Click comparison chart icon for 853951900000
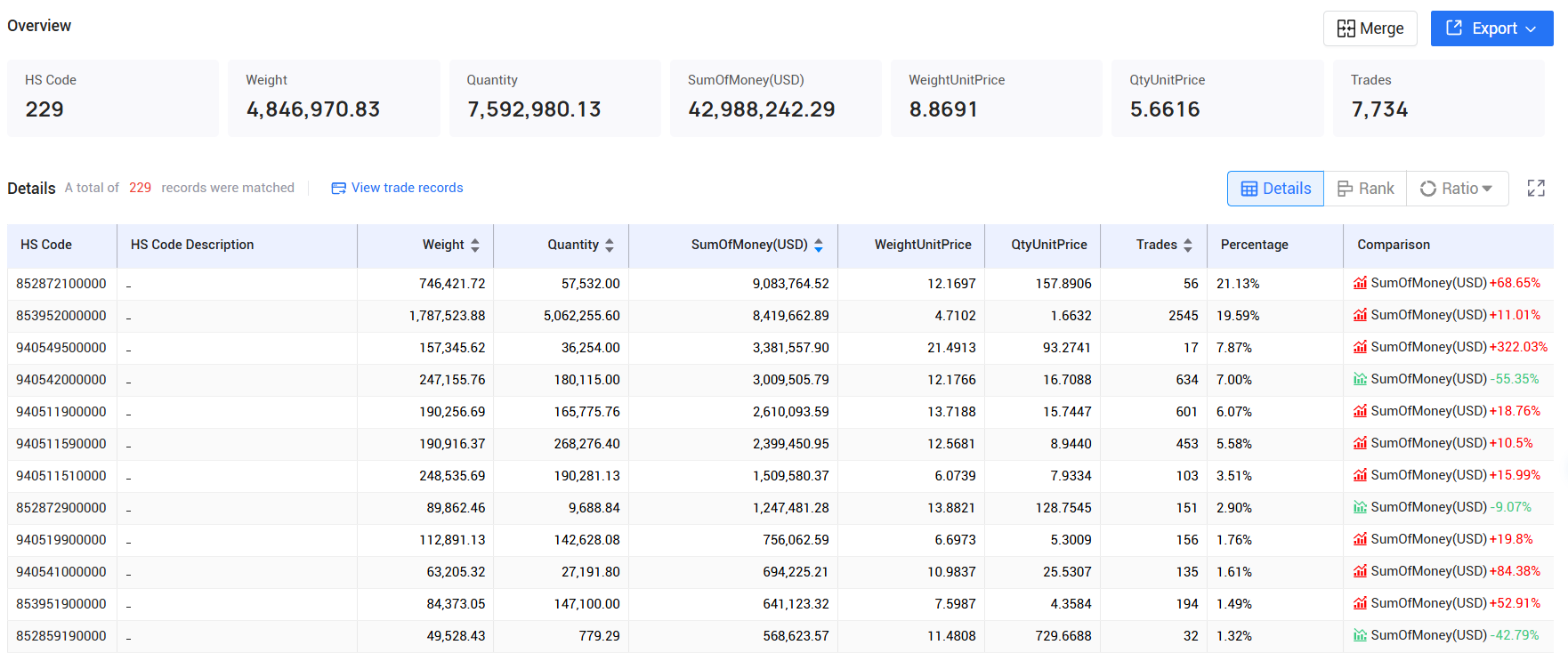The width and height of the screenshot is (1568, 653). [x=1360, y=603]
